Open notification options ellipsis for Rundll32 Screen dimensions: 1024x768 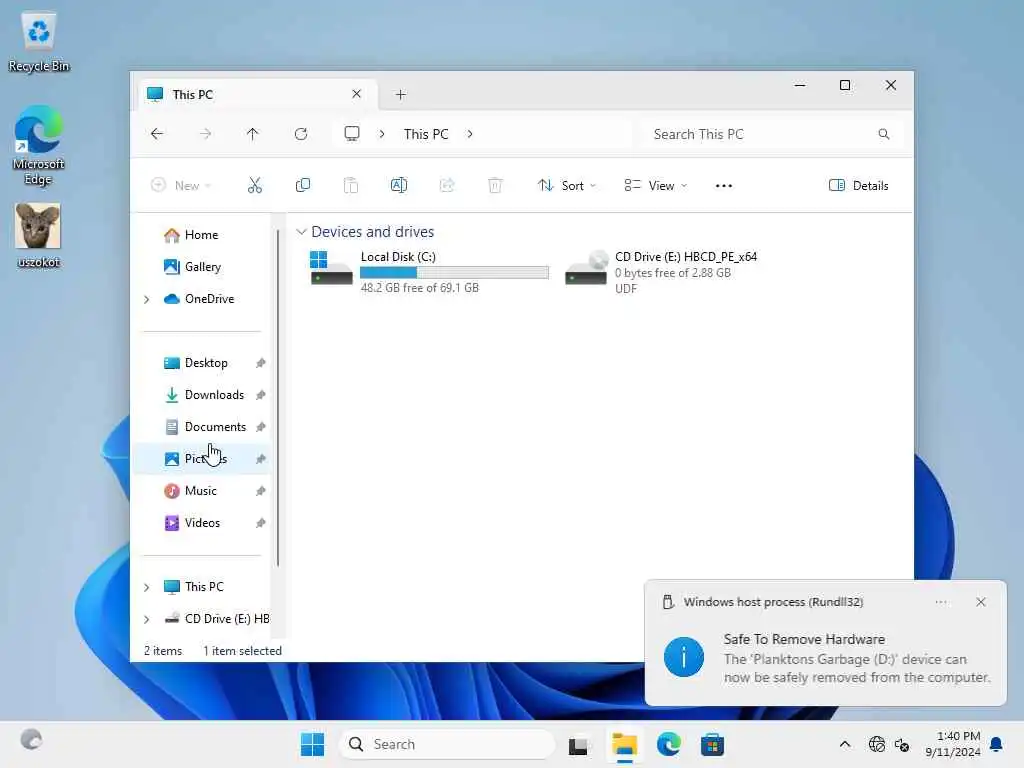click(x=941, y=602)
